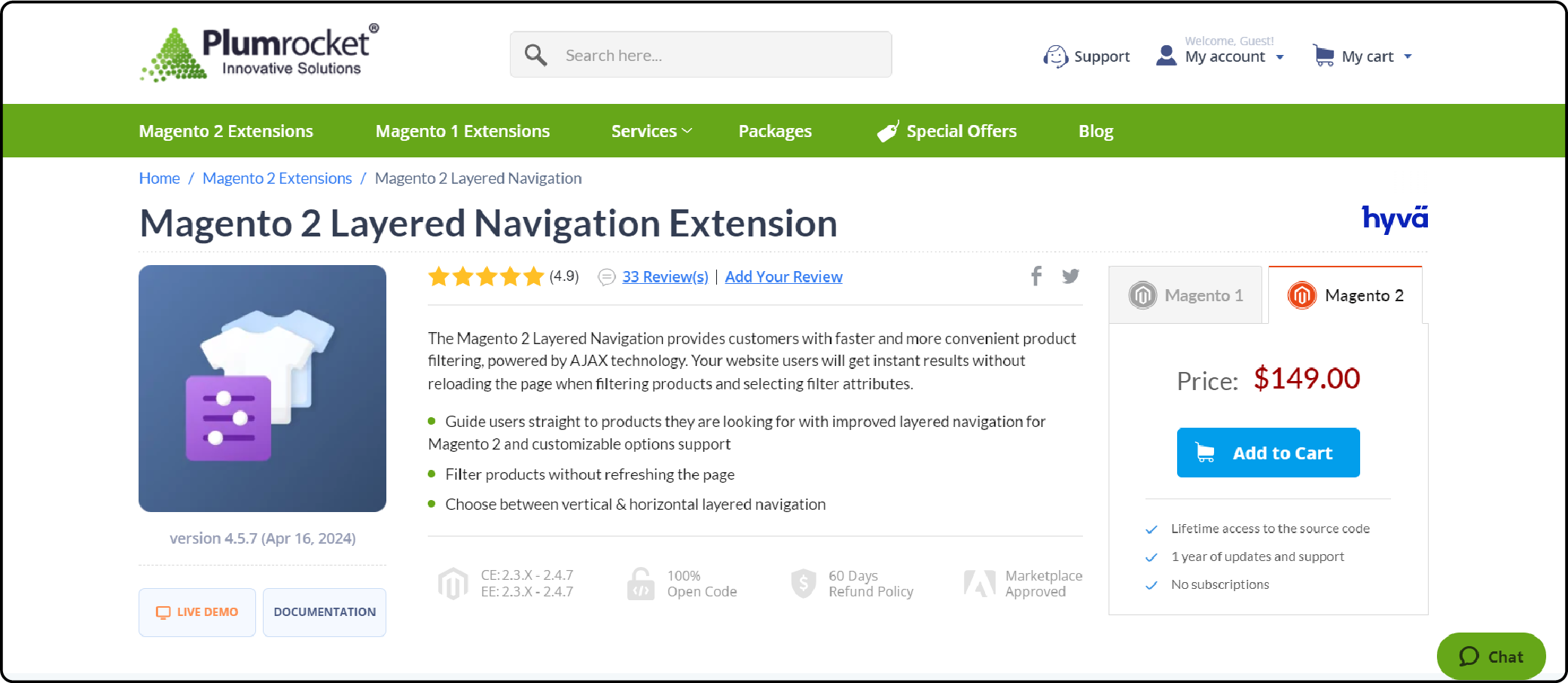Screen dimensions: 1568x683
Task: Click the Marketplace Approved text
Action: click(1044, 584)
